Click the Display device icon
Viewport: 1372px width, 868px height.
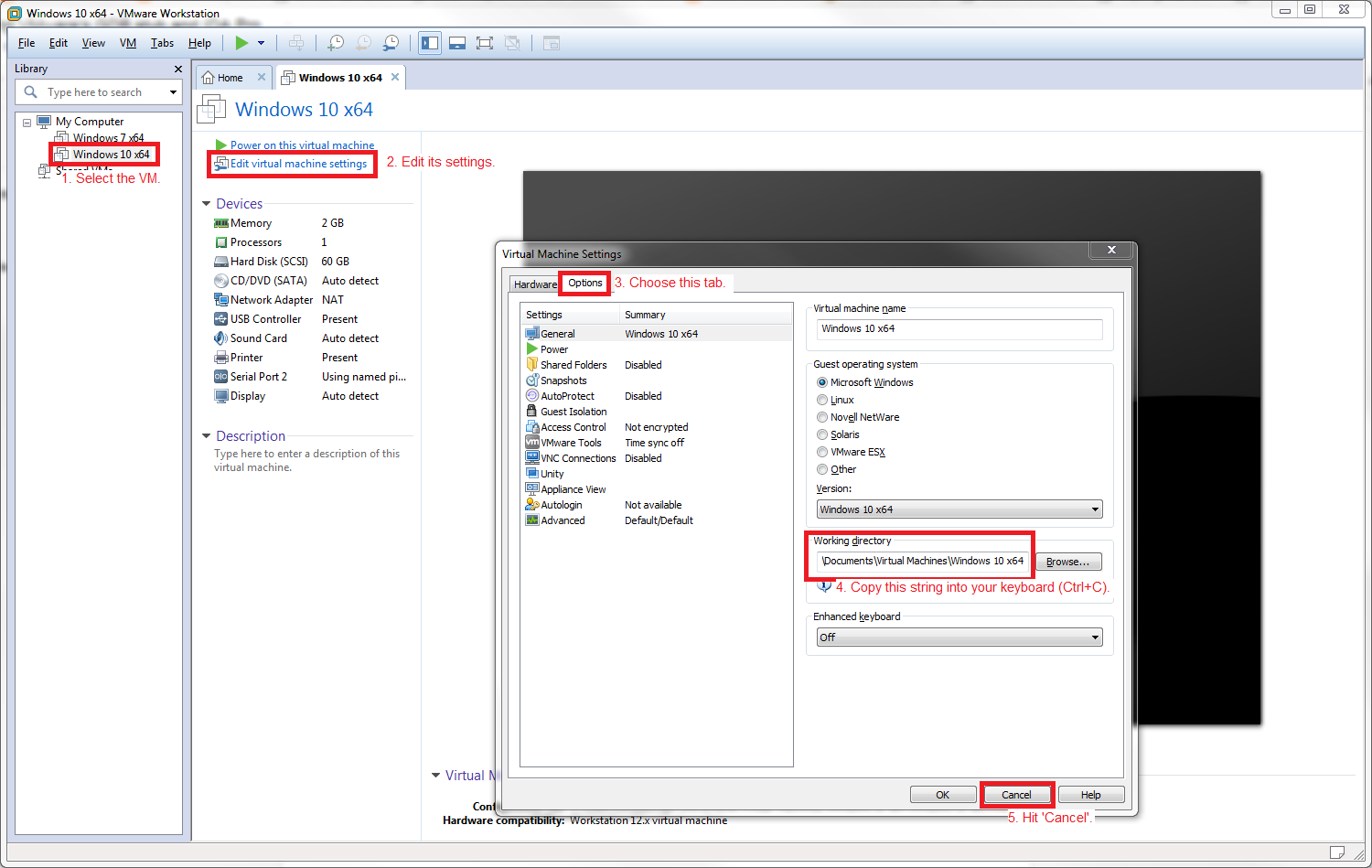pos(220,396)
